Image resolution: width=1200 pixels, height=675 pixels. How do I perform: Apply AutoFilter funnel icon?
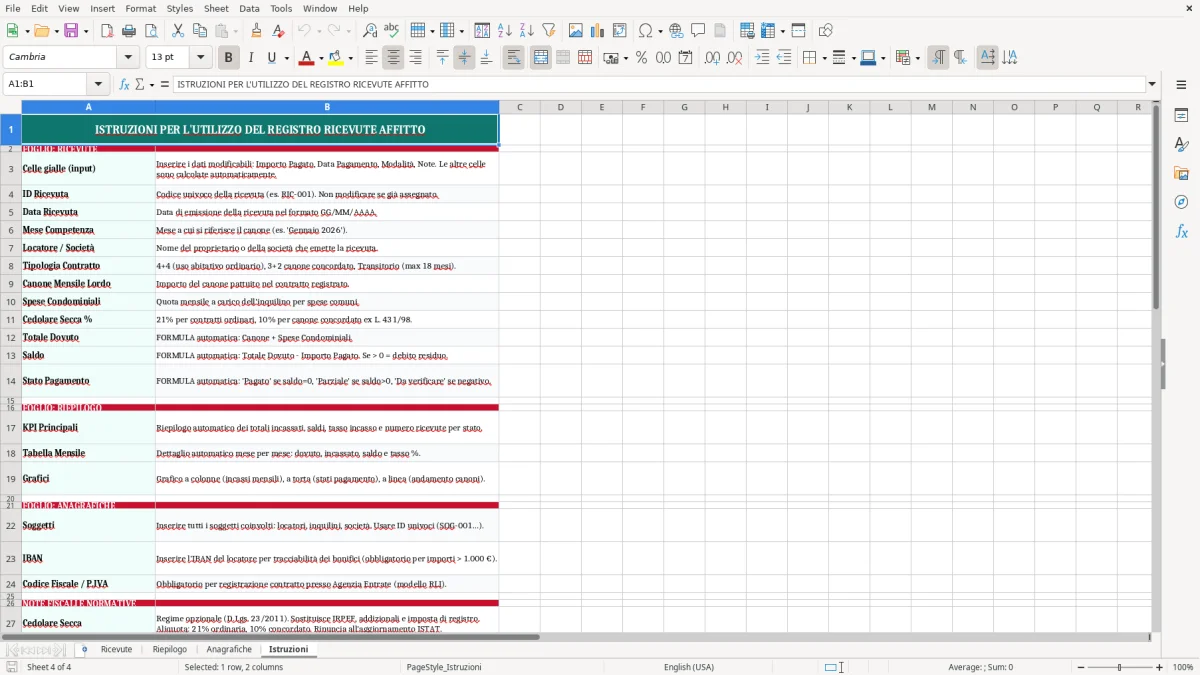(548, 31)
